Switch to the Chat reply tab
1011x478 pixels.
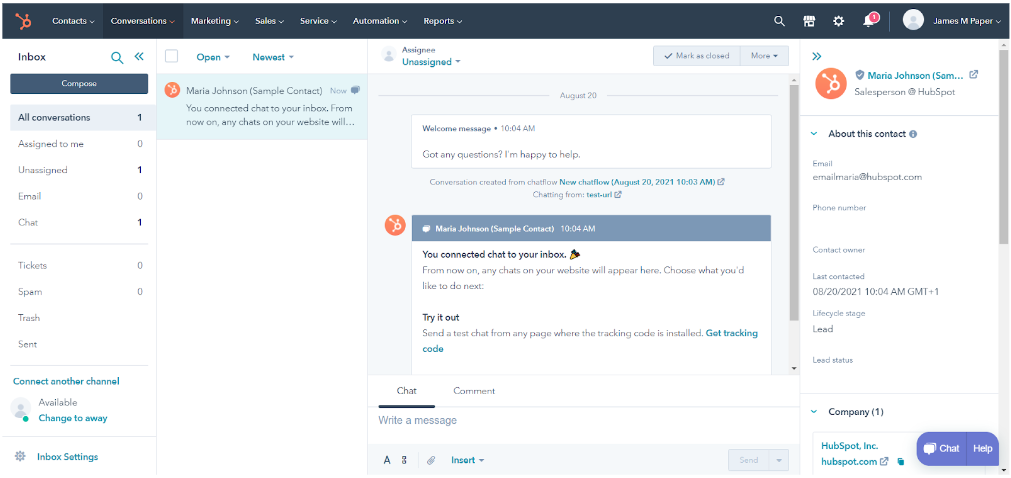coord(406,391)
